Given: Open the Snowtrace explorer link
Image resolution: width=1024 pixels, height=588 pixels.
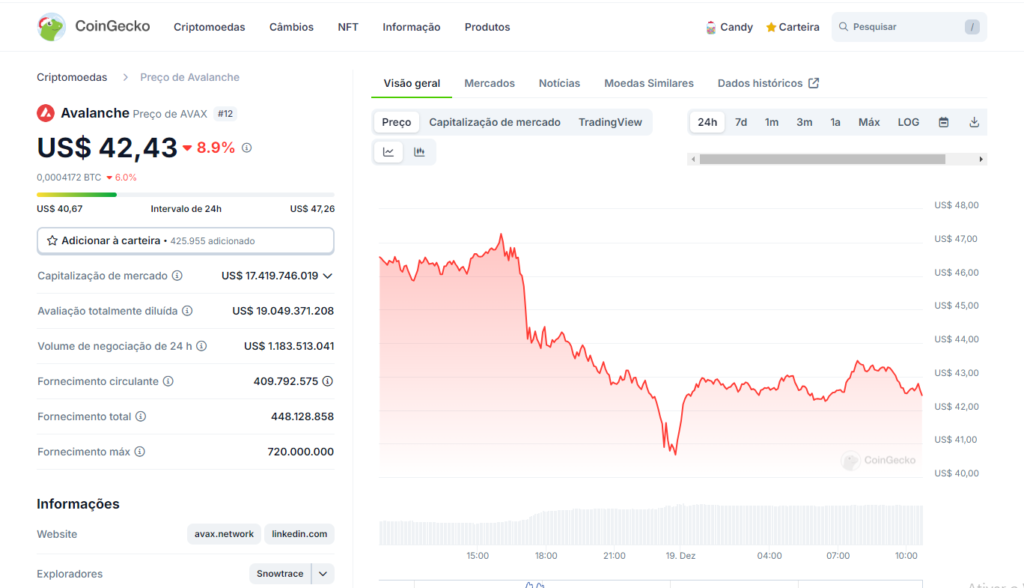Looking at the screenshot, I should 280,574.
